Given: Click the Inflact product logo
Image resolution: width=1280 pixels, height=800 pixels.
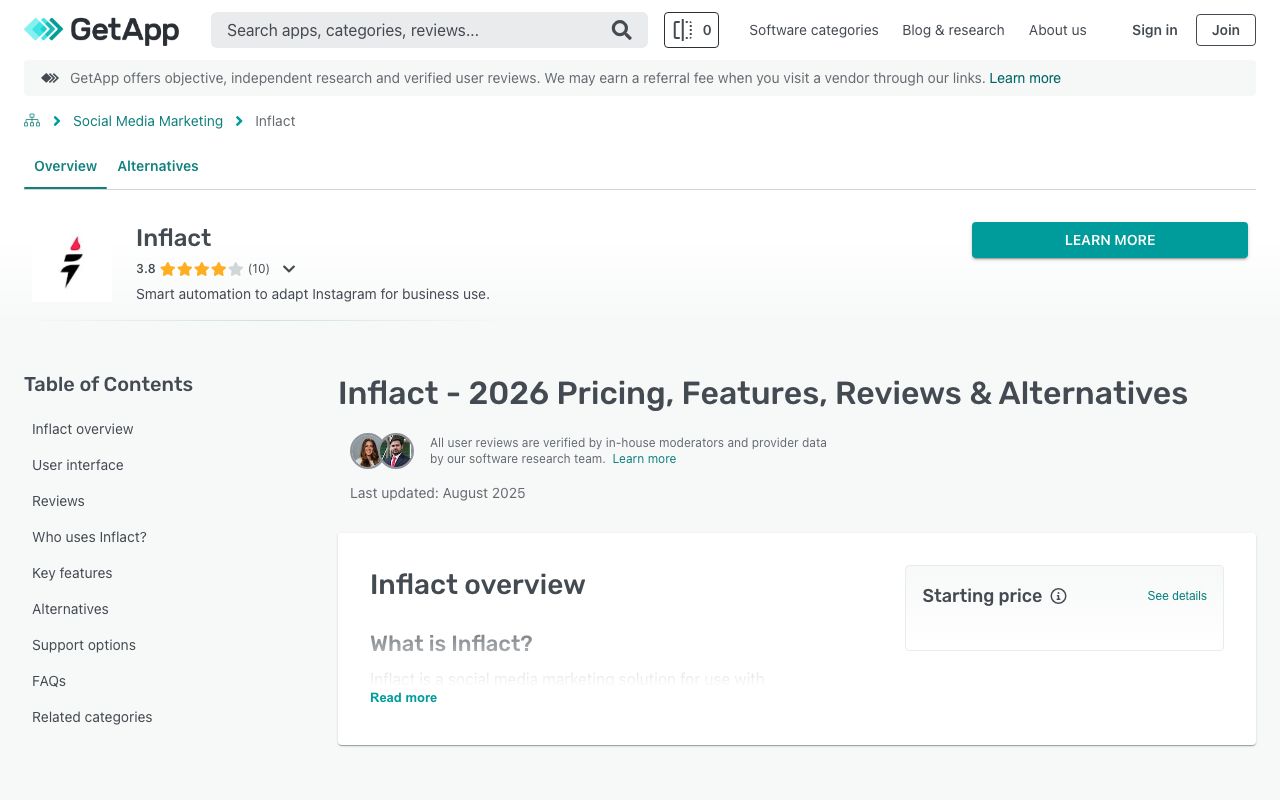Looking at the screenshot, I should point(72,262).
